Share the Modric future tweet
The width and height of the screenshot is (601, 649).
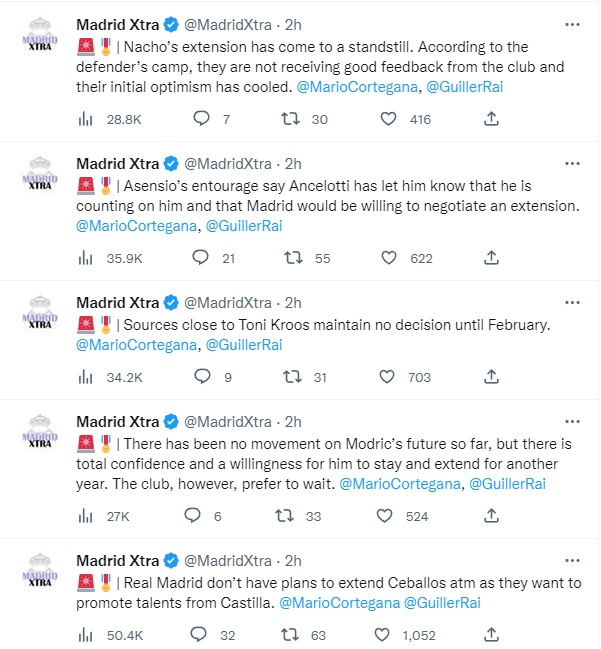pyautogui.click(x=491, y=516)
